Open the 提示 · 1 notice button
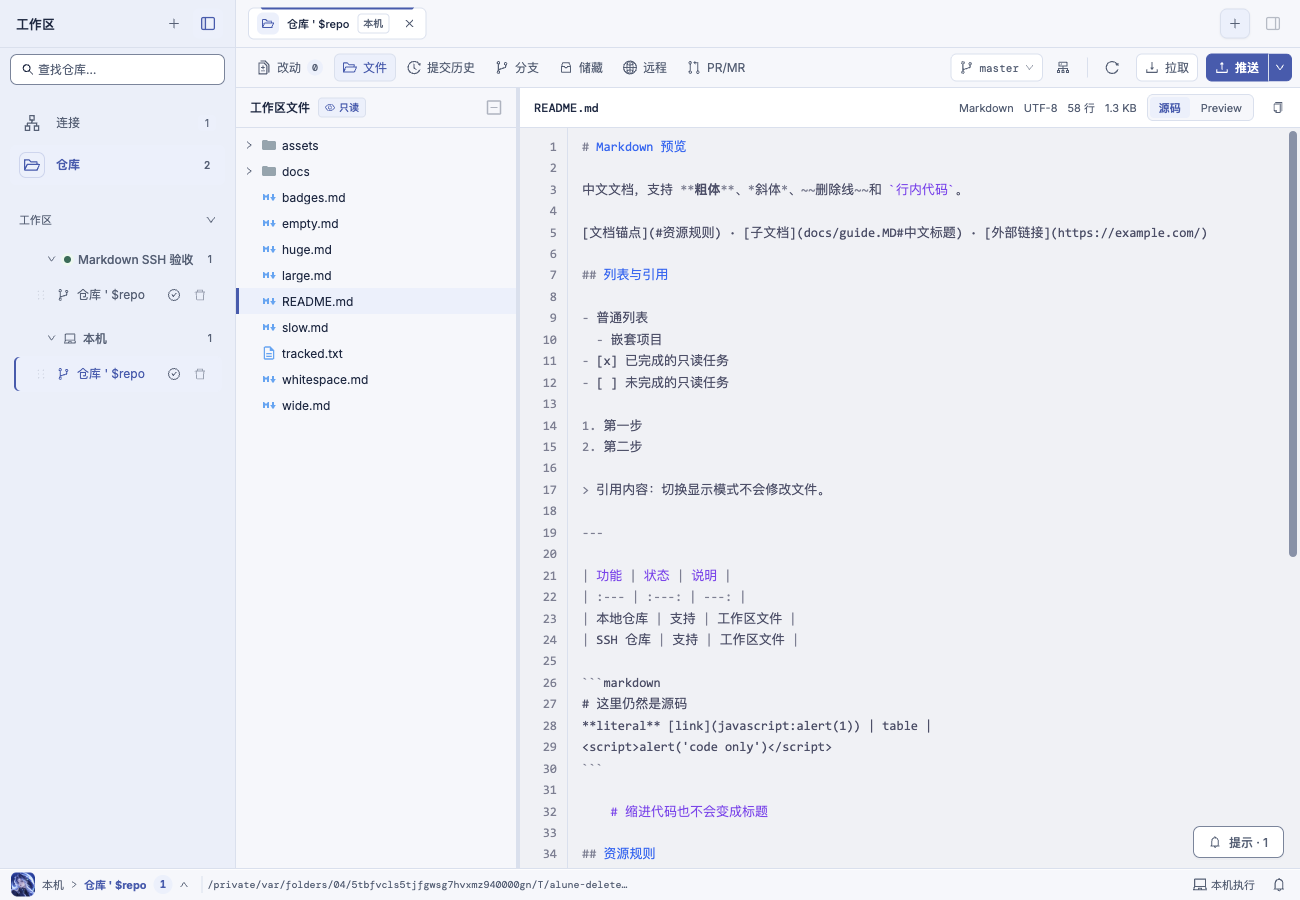Image resolution: width=1300 pixels, height=900 pixels. click(1238, 843)
